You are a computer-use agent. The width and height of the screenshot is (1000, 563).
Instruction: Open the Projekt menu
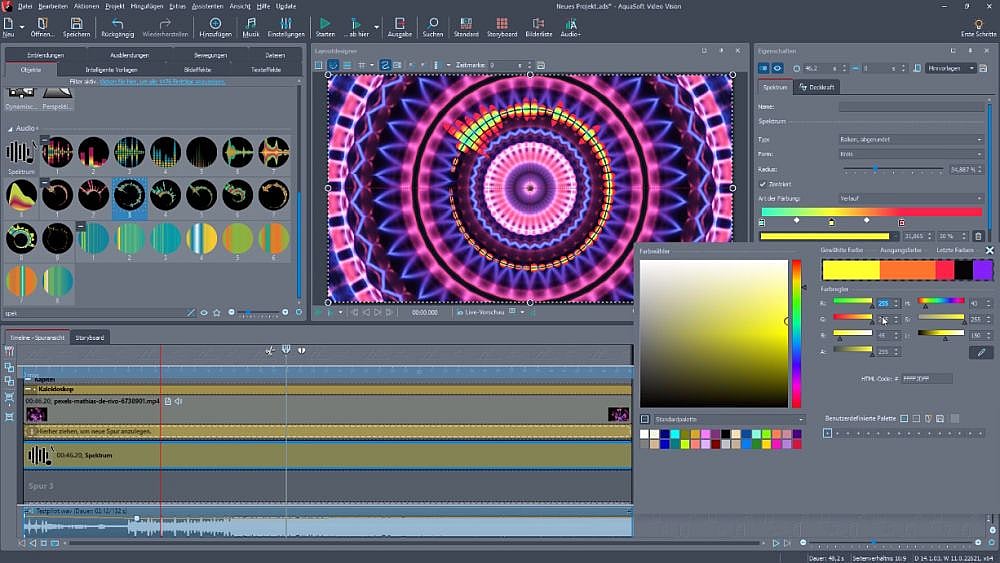click(115, 5)
